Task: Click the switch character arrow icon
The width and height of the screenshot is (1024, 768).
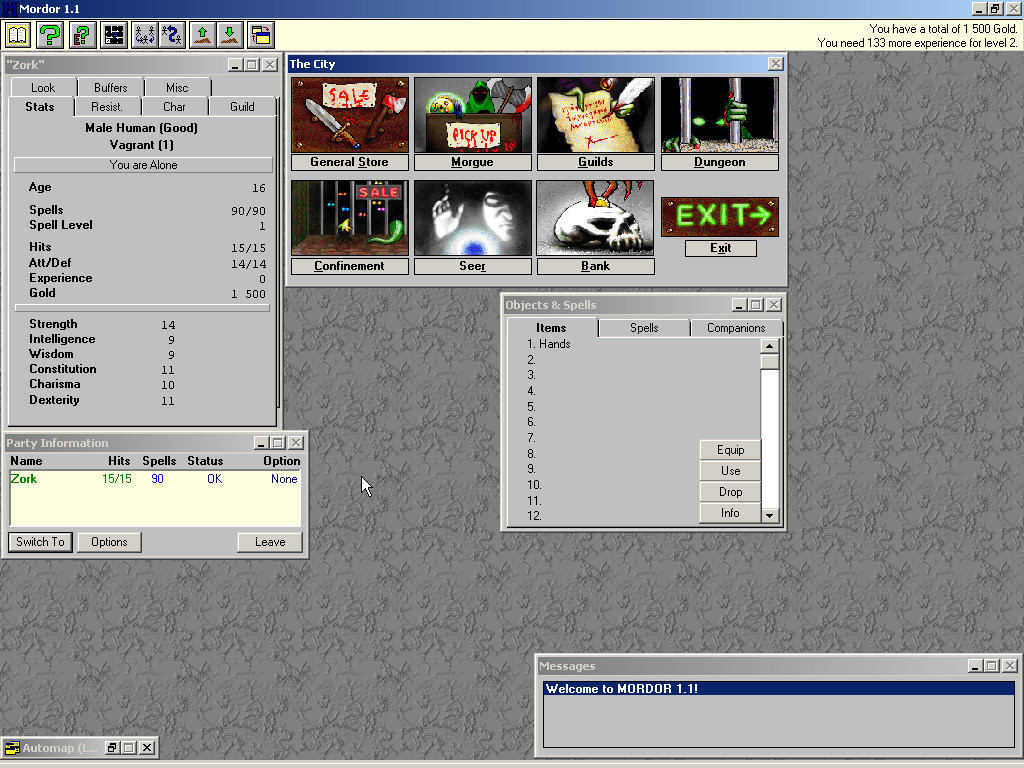Action: coord(172,35)
